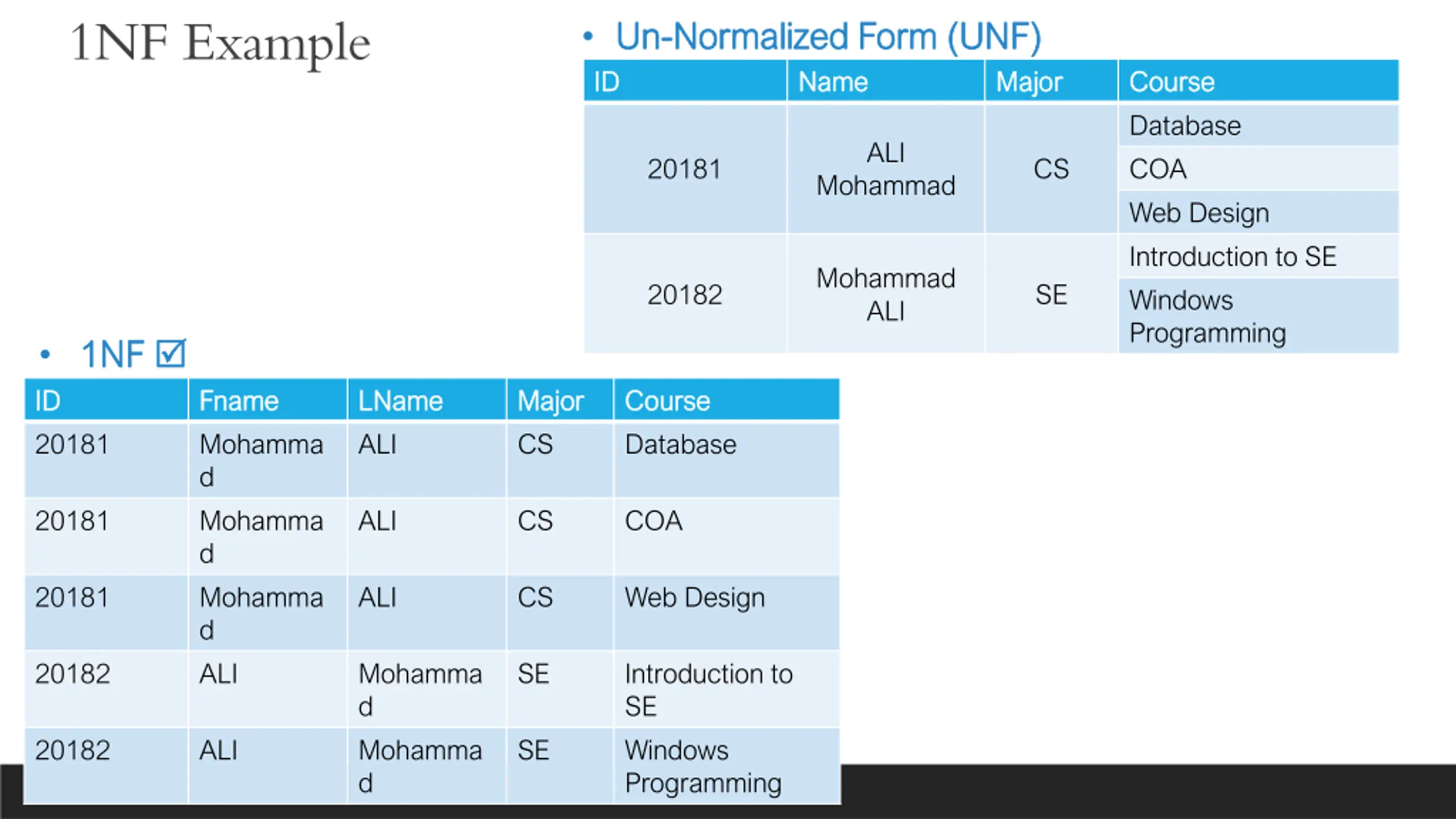Screen dimensions: 1456x819
Task: Click the 'Introduction to SE' 1NF cell
Action: pos(726,689)
